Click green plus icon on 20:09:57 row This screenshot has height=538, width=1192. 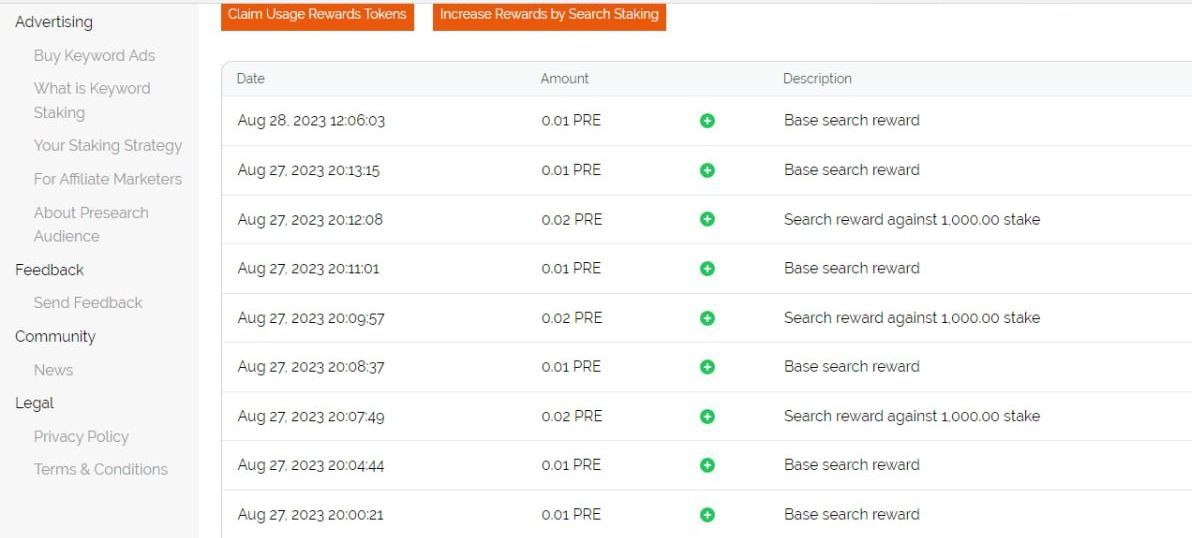coord(707,318)
